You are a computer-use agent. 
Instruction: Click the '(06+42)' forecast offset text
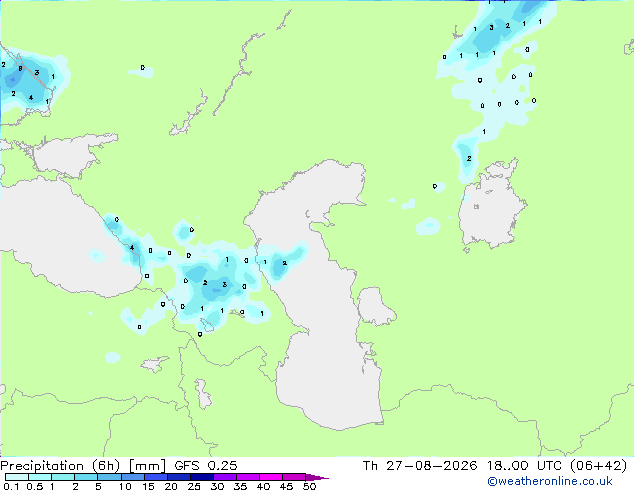tap(598, 466)
